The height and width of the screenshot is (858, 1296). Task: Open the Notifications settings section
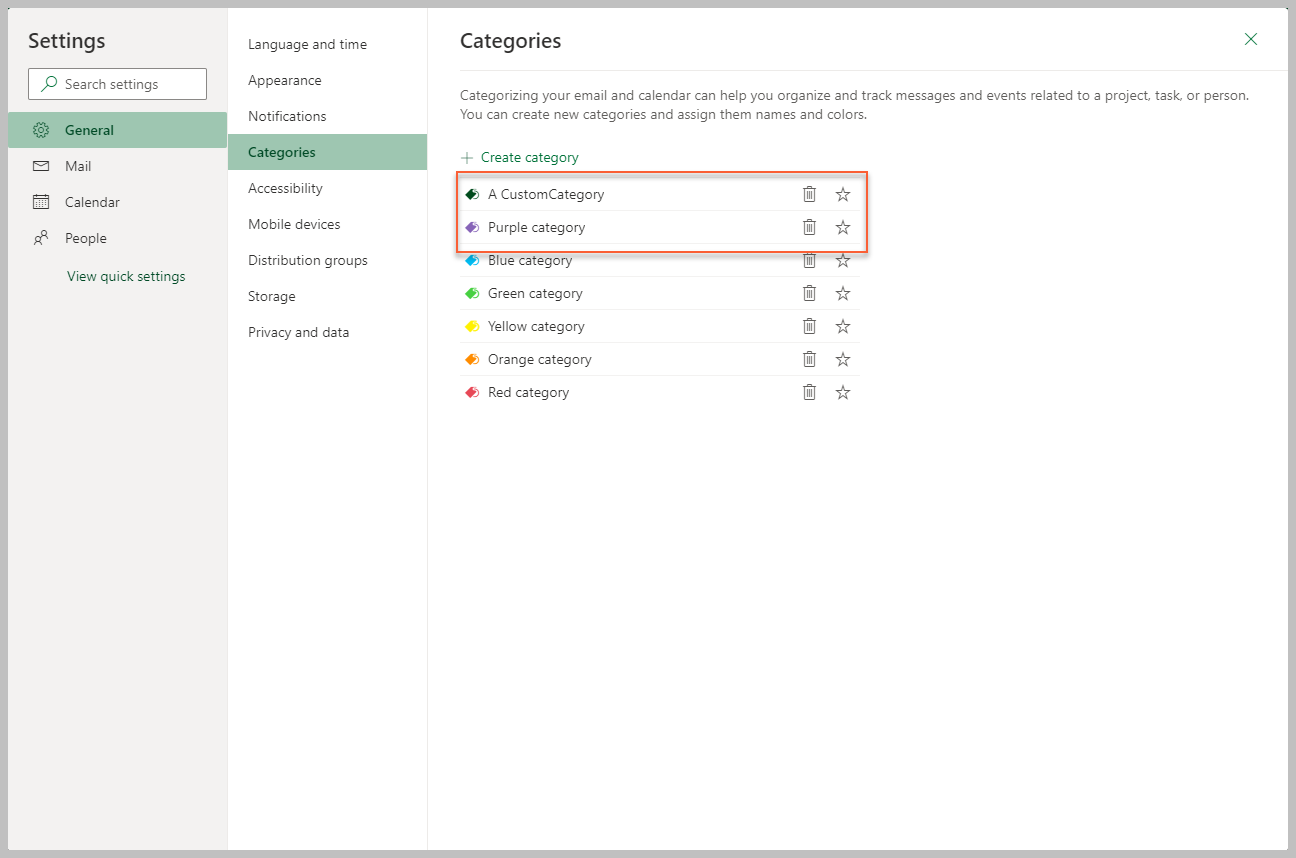[287, 116]
